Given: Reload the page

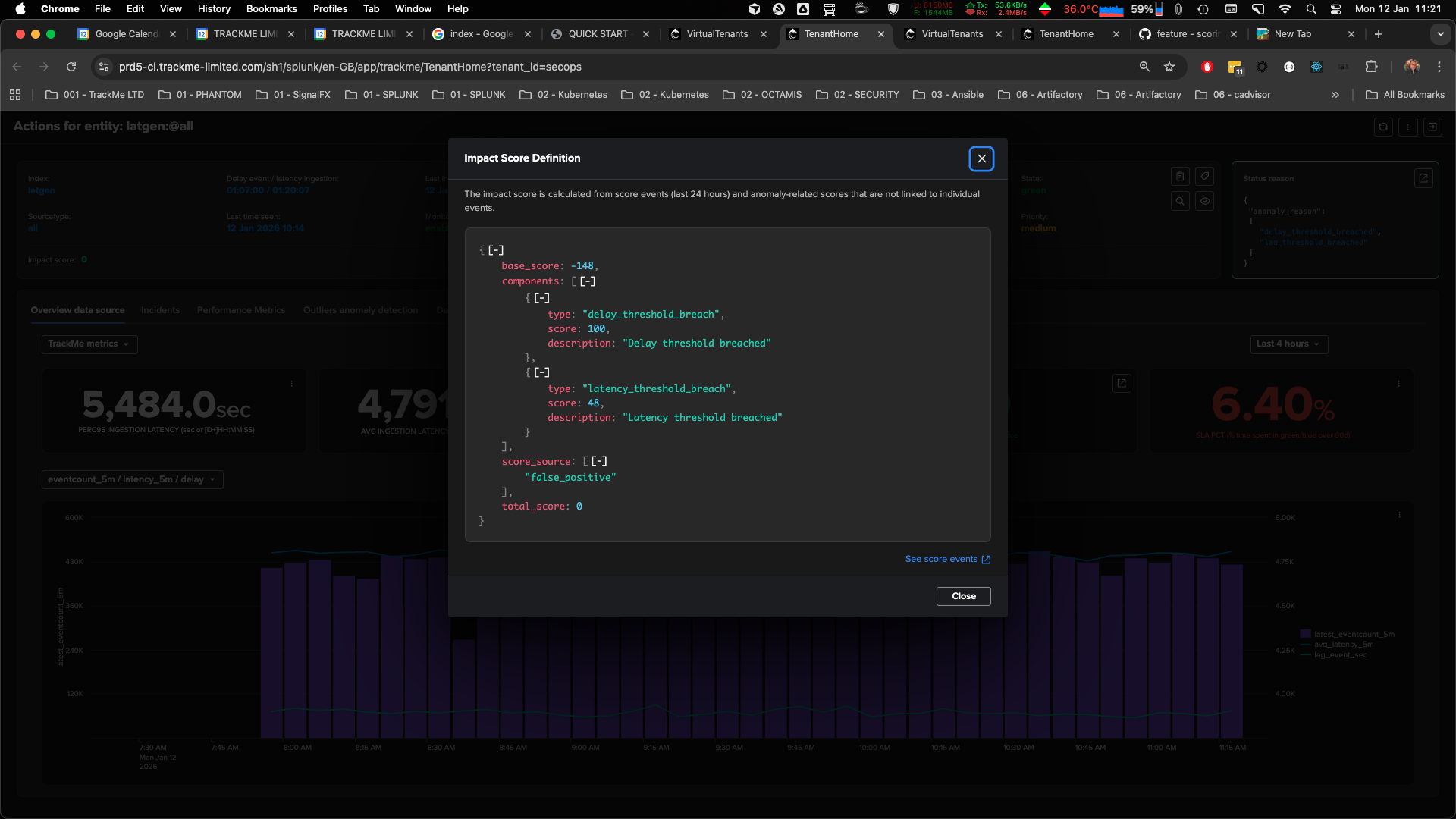Looking at the screenshot, I should 71,67.
